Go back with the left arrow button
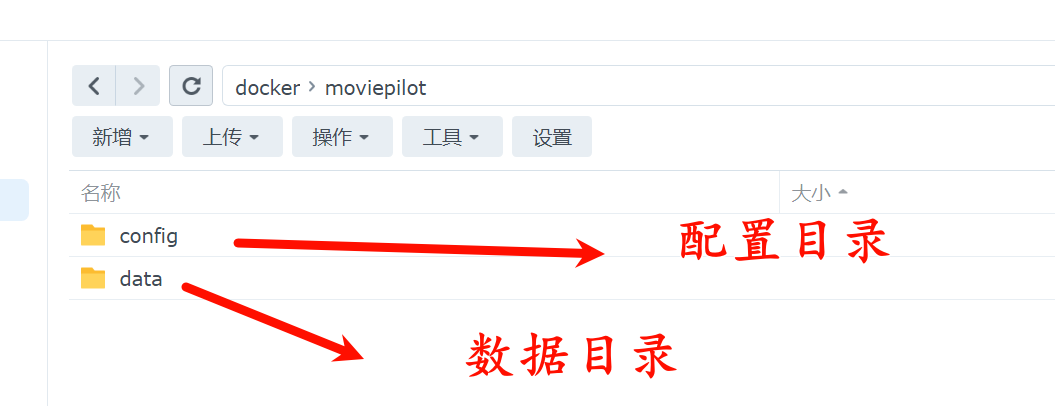Screen dimensions: 1055x406 point(94,86)
